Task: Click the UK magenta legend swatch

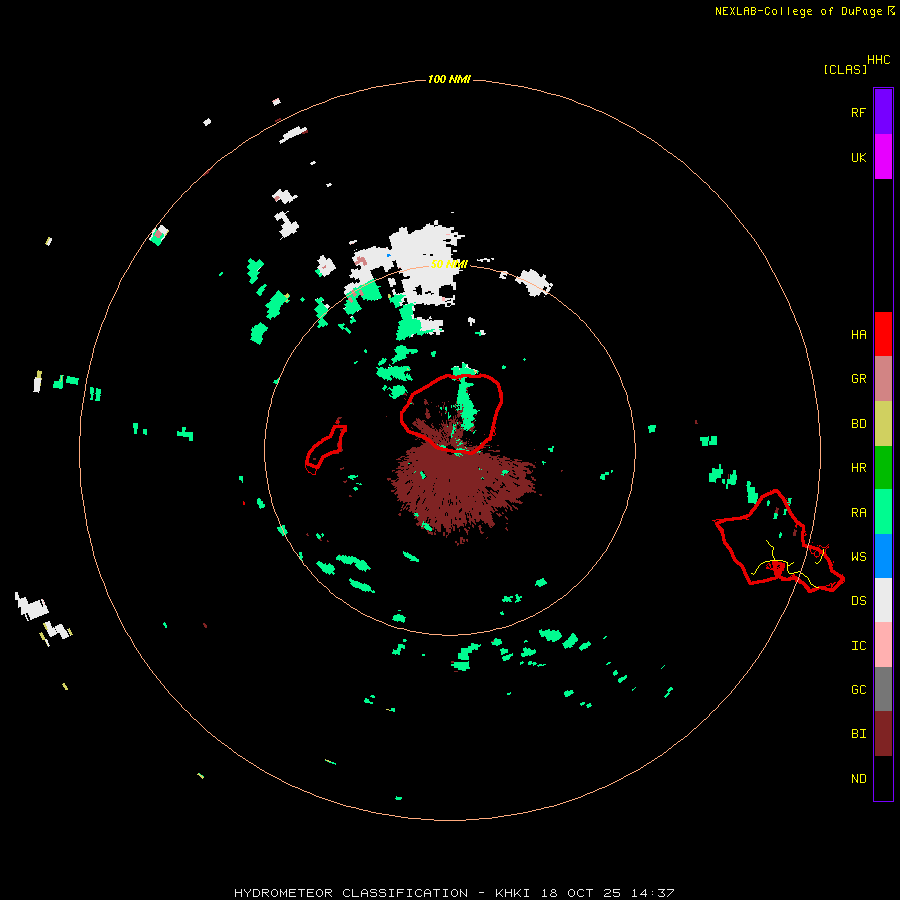Action: (883, 157)
